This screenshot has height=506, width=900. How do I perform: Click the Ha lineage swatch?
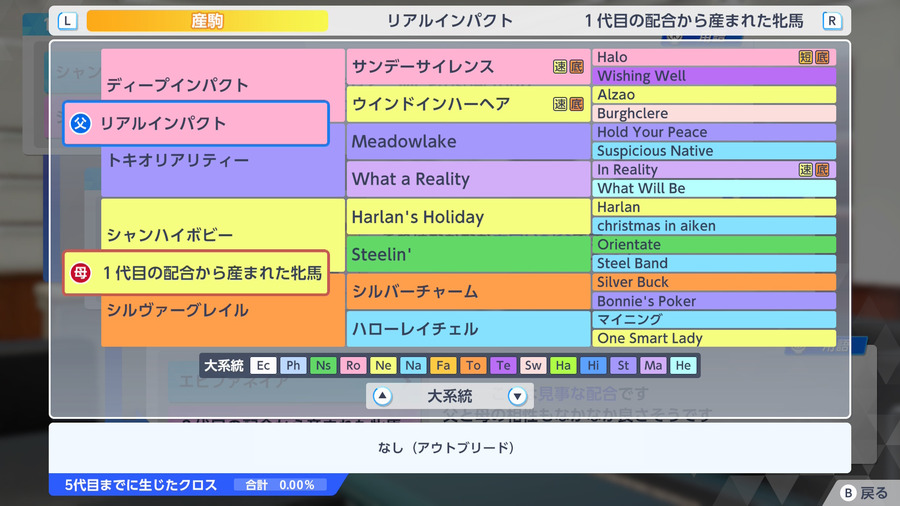(563, 365)
